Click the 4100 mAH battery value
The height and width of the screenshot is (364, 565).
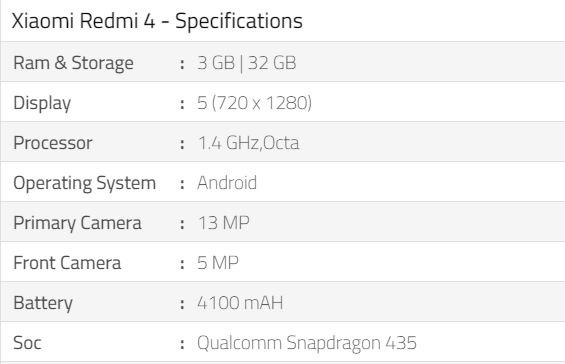coord(240,303)
